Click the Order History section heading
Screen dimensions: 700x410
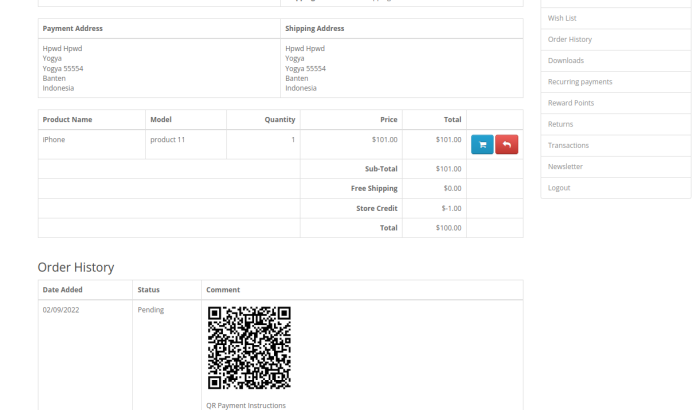click(76, 267)
